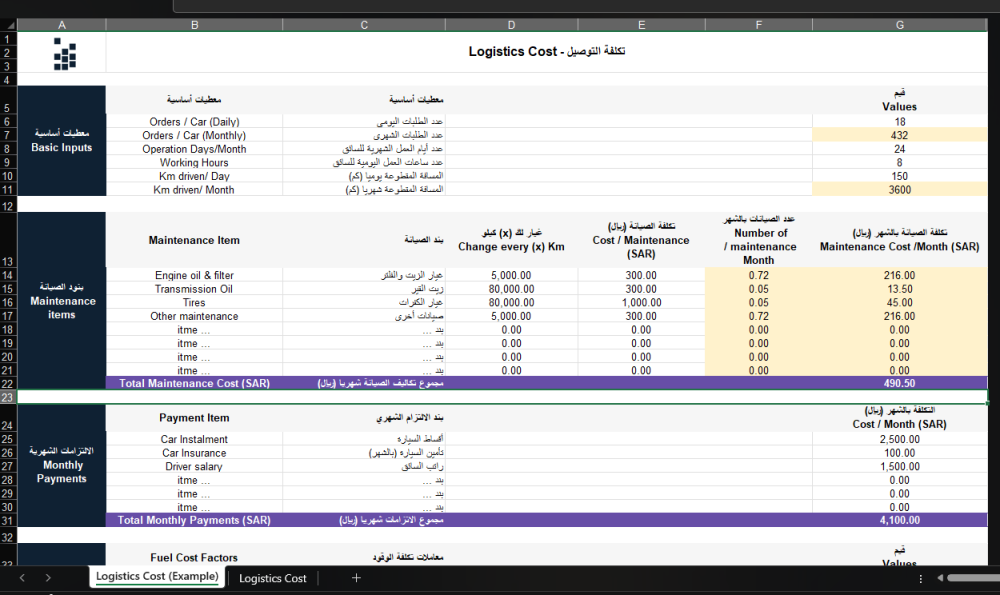Image resolution: width=1000 pixels, height=595 pixels.
Task: Click the Orders / Car (Daily) value 18
Action: click(x=899, y=122)
